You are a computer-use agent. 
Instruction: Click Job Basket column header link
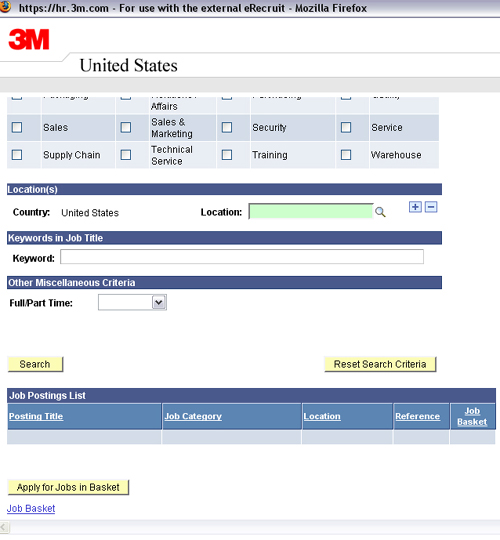click(472, 416)
